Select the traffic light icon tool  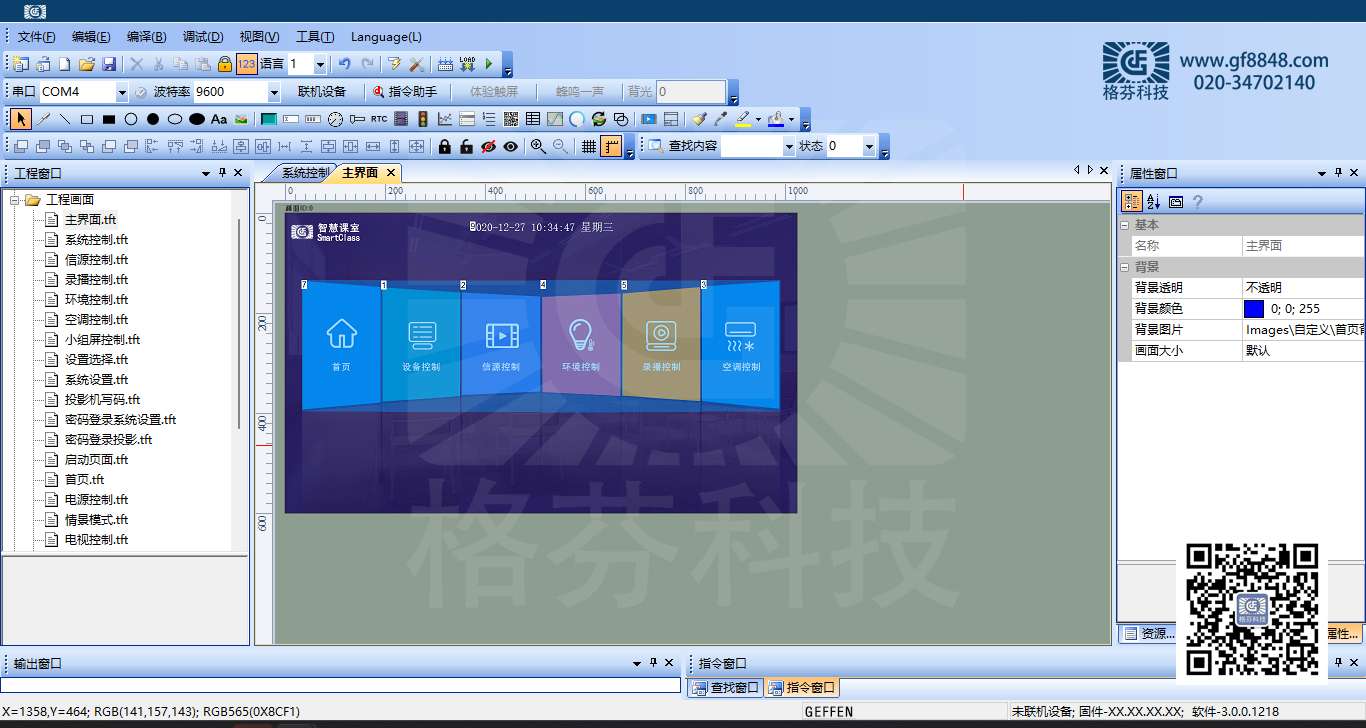coord(423,119)
